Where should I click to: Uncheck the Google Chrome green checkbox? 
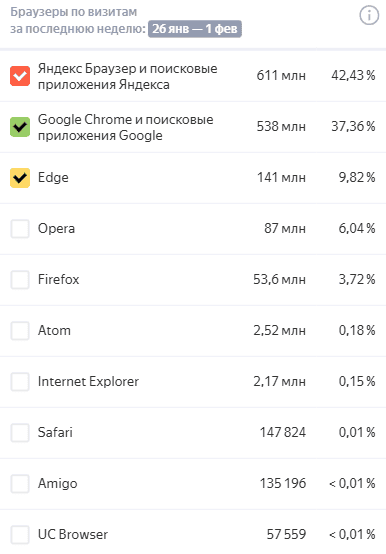pos(20,127)
